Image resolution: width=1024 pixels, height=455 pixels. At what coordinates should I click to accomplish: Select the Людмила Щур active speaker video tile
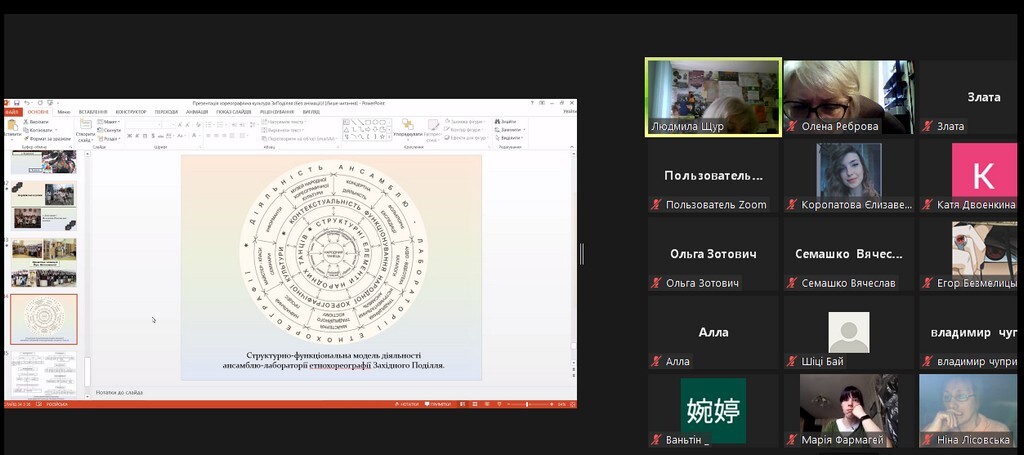[x=713, y=97]
